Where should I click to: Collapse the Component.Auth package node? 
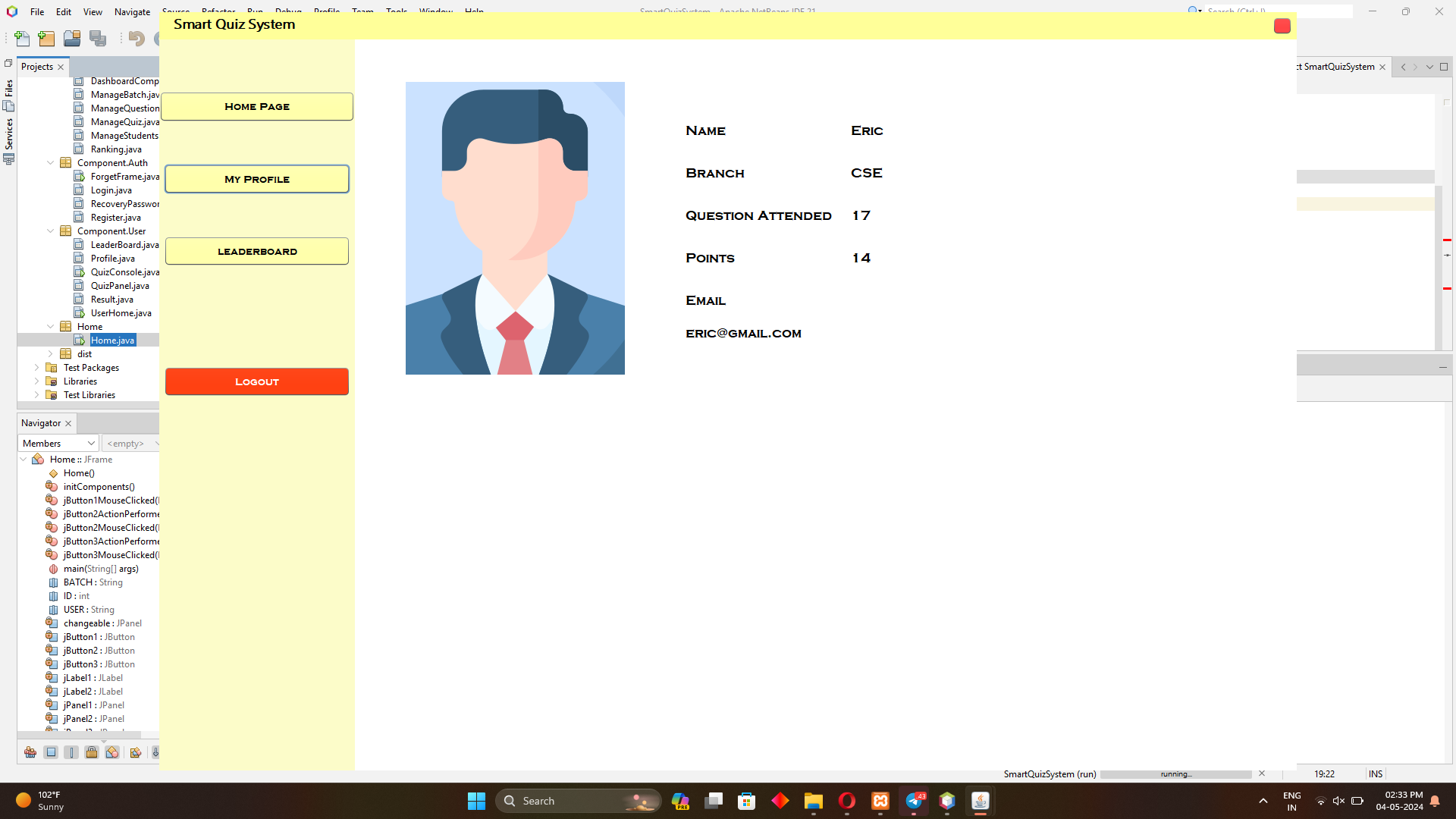(51, 163)
